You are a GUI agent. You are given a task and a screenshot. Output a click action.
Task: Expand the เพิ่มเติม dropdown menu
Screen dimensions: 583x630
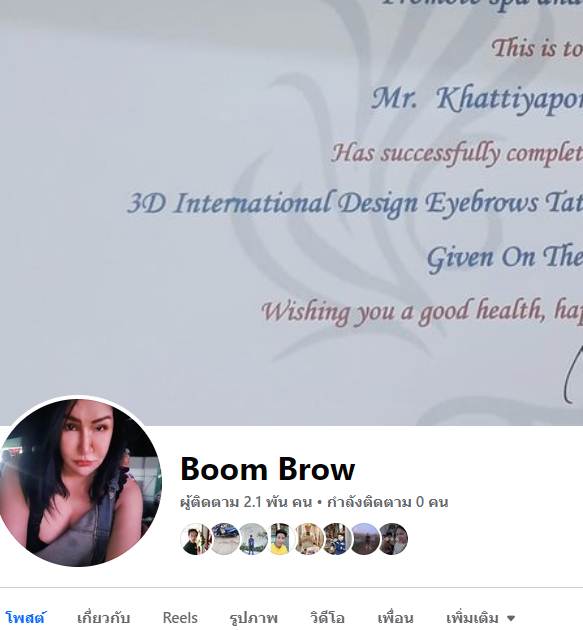tap(481, 618)
